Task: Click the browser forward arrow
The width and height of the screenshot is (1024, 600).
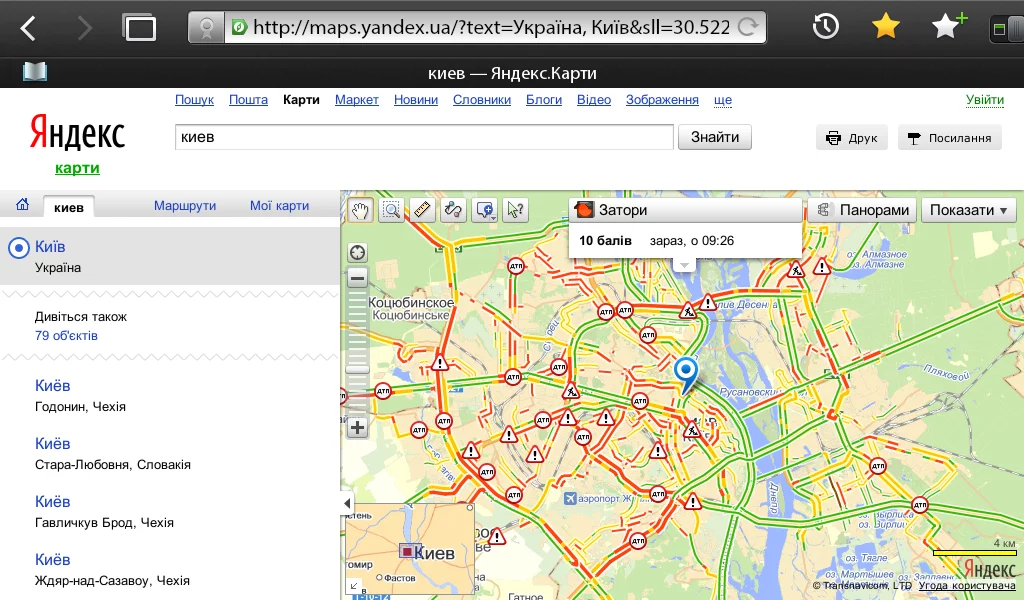Action: (84, 28)
